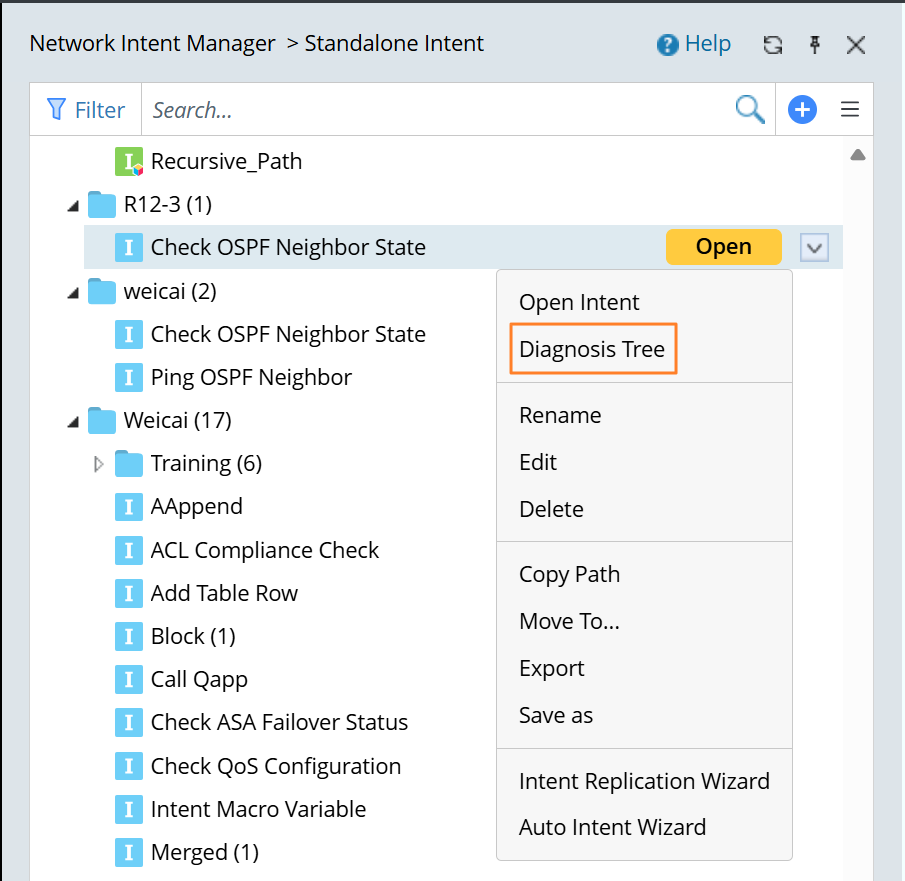
Task: Click the Recursive_Path intent icon
Action: click(x=129, y=162)
